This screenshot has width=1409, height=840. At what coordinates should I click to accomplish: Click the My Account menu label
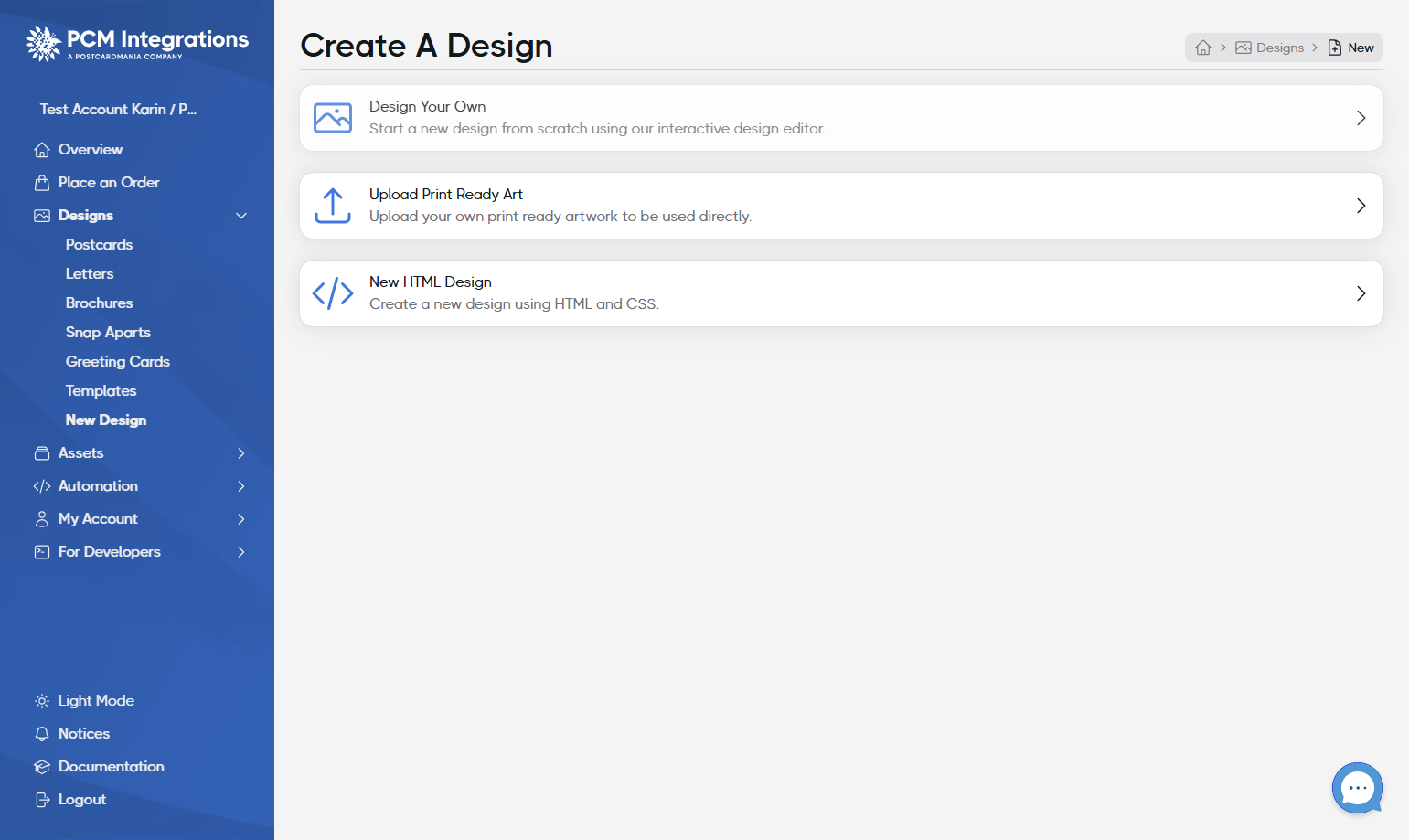pos(98,519)
